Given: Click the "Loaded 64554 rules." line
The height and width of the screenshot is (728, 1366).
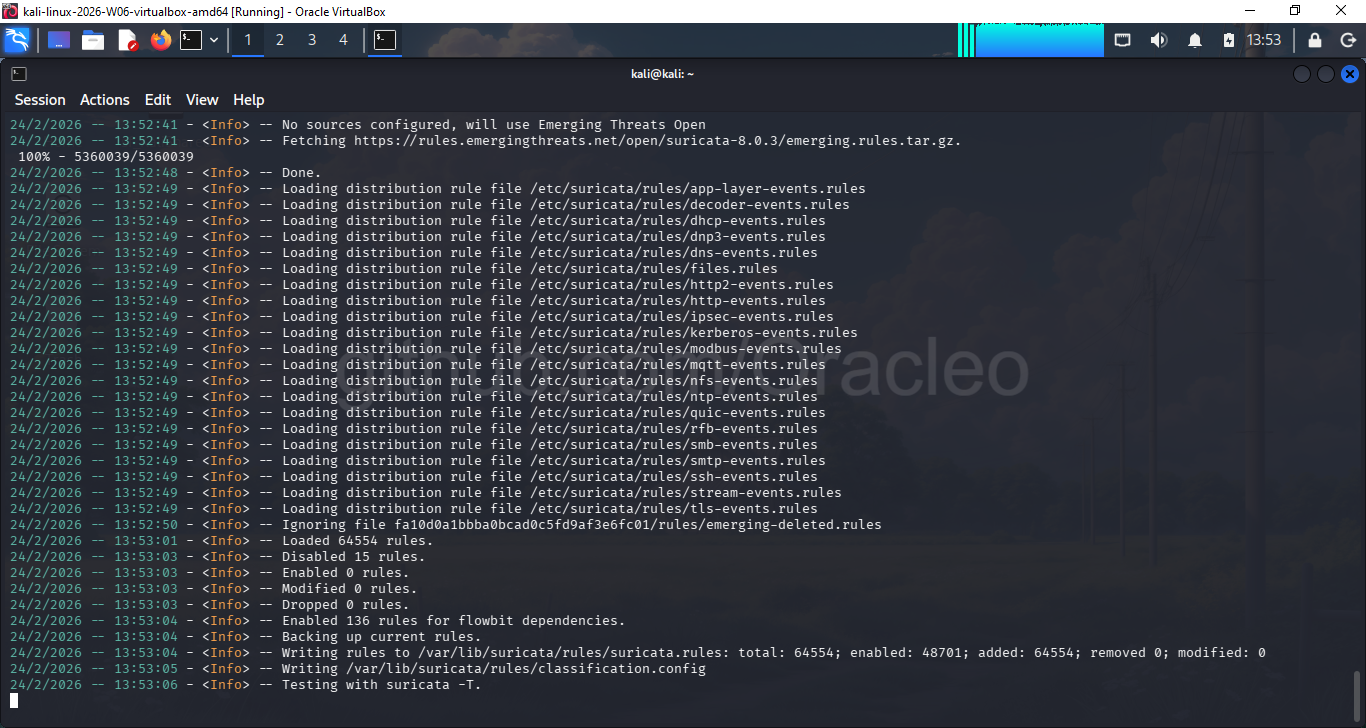Looking at the screenshot, I should point(358,541).
